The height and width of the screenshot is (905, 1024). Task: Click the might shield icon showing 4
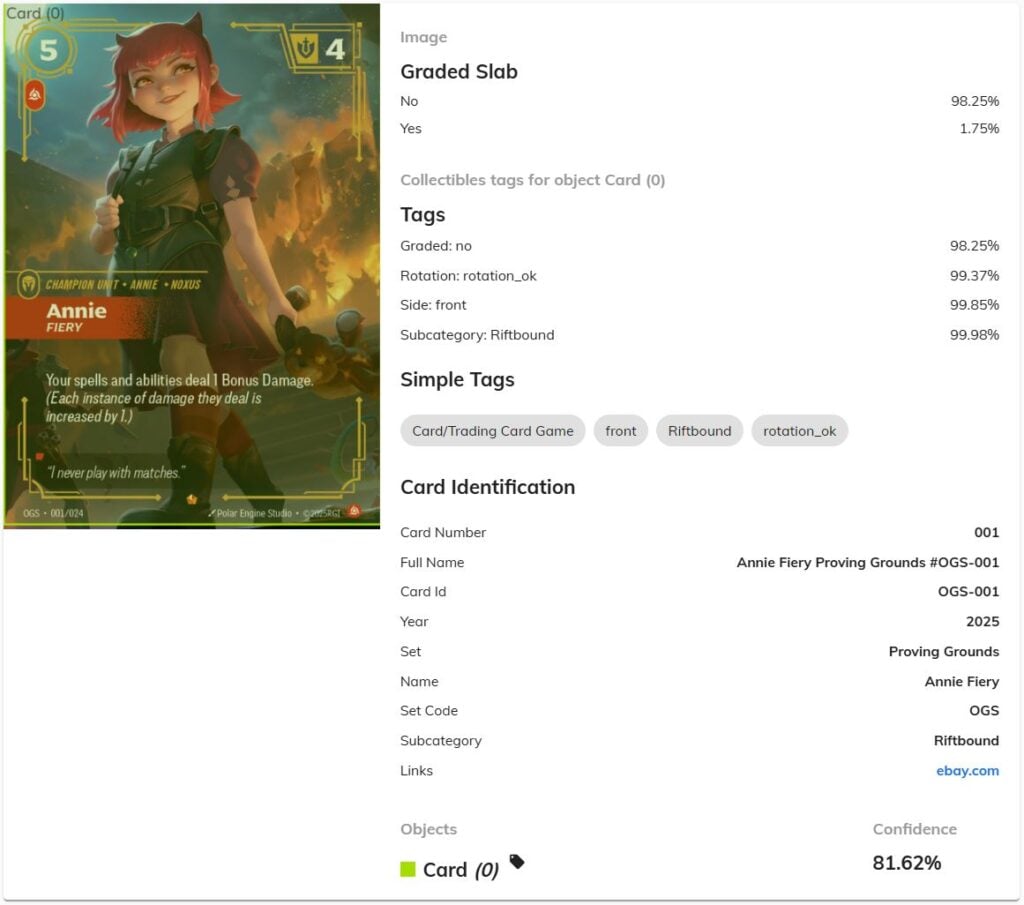tap(305, 48)
